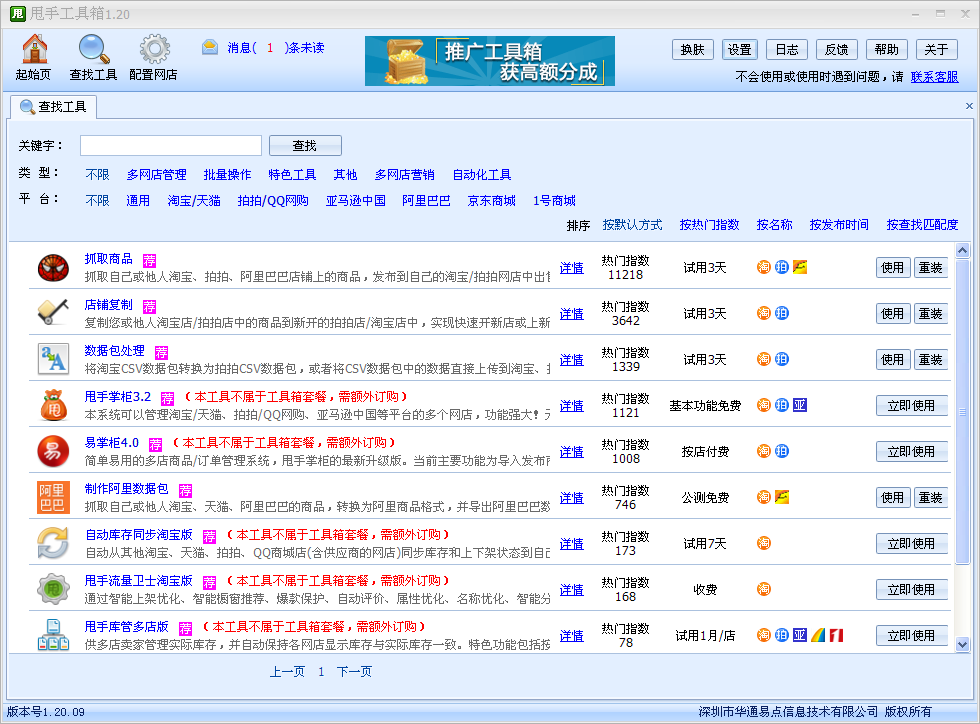
Task: Open the 制作阿里数据包 tool title
Action: pyautogui.click(x=126, y=488)
